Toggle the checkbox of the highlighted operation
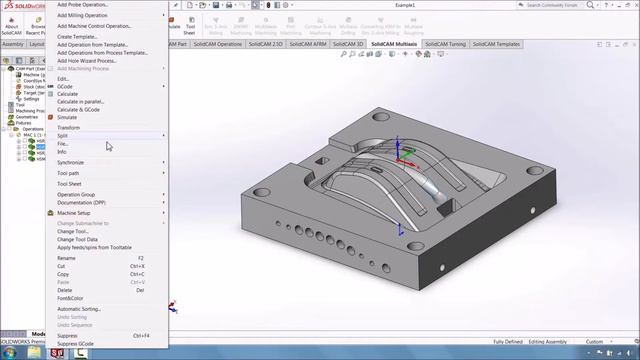The image size is (640, 360). (25, 147)
